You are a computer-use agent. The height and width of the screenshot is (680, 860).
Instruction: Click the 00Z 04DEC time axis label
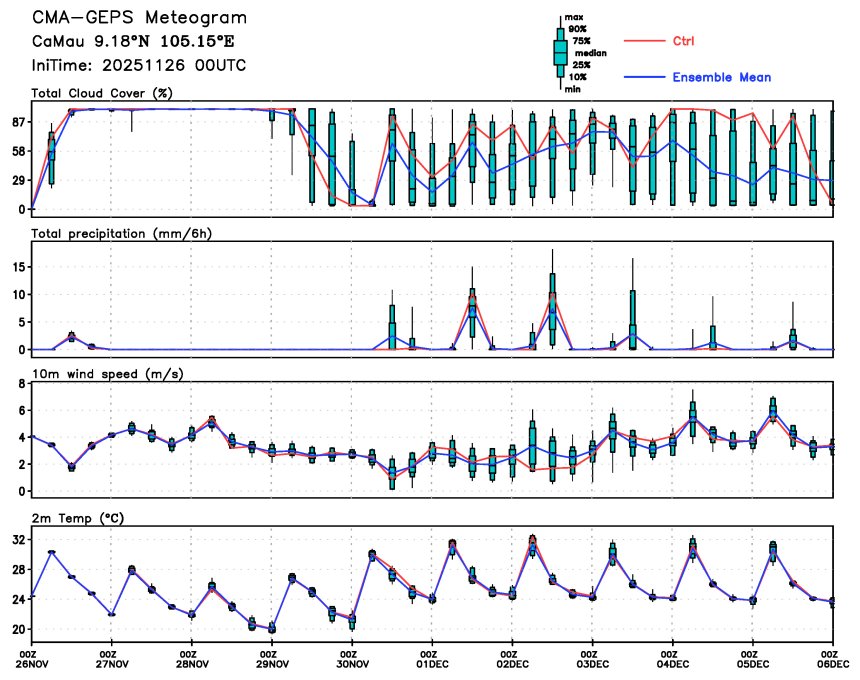pyautogui.click(x=672, y=659)
